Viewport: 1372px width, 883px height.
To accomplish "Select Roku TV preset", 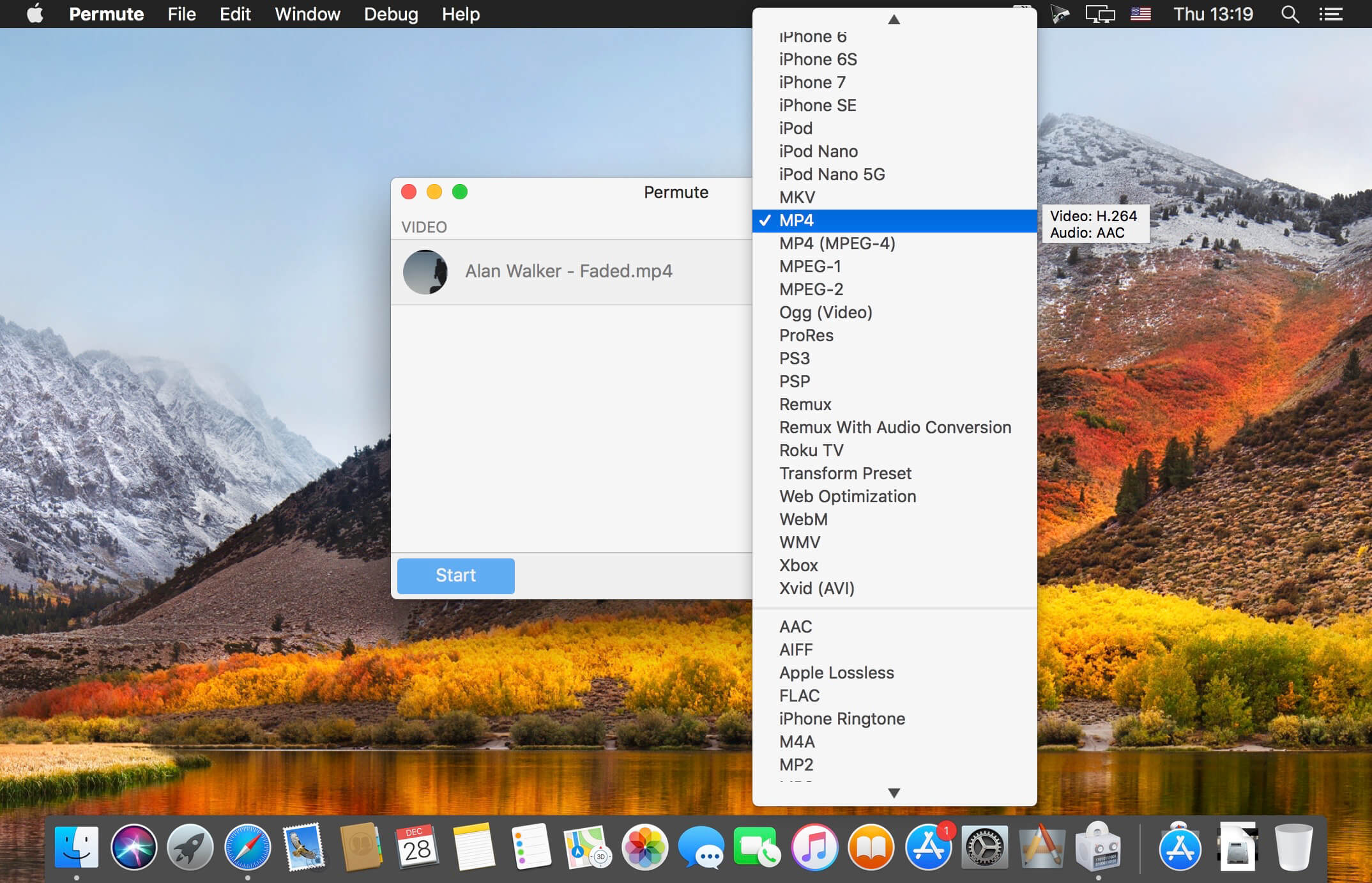I will (x=894, y=450).
